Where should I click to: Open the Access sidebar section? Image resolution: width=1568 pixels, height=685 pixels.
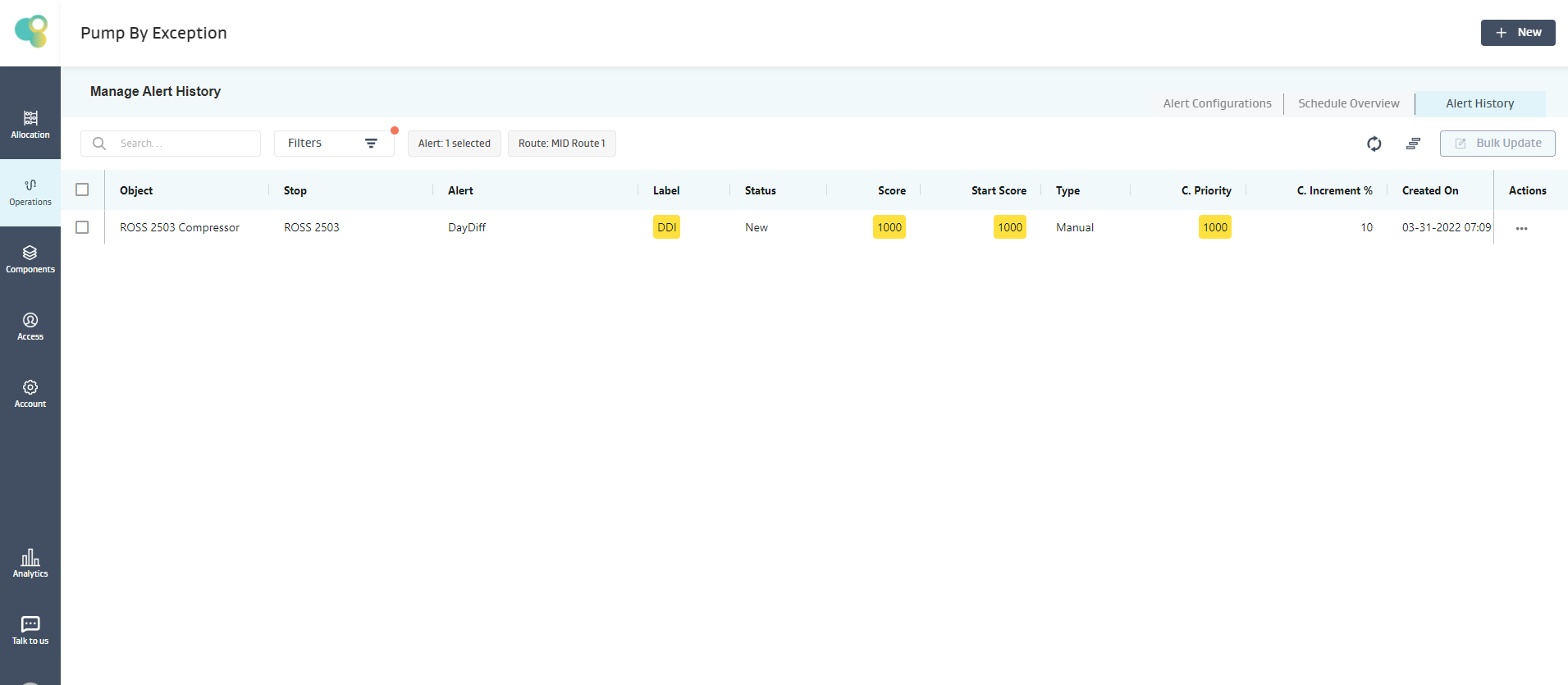(30, 327)
